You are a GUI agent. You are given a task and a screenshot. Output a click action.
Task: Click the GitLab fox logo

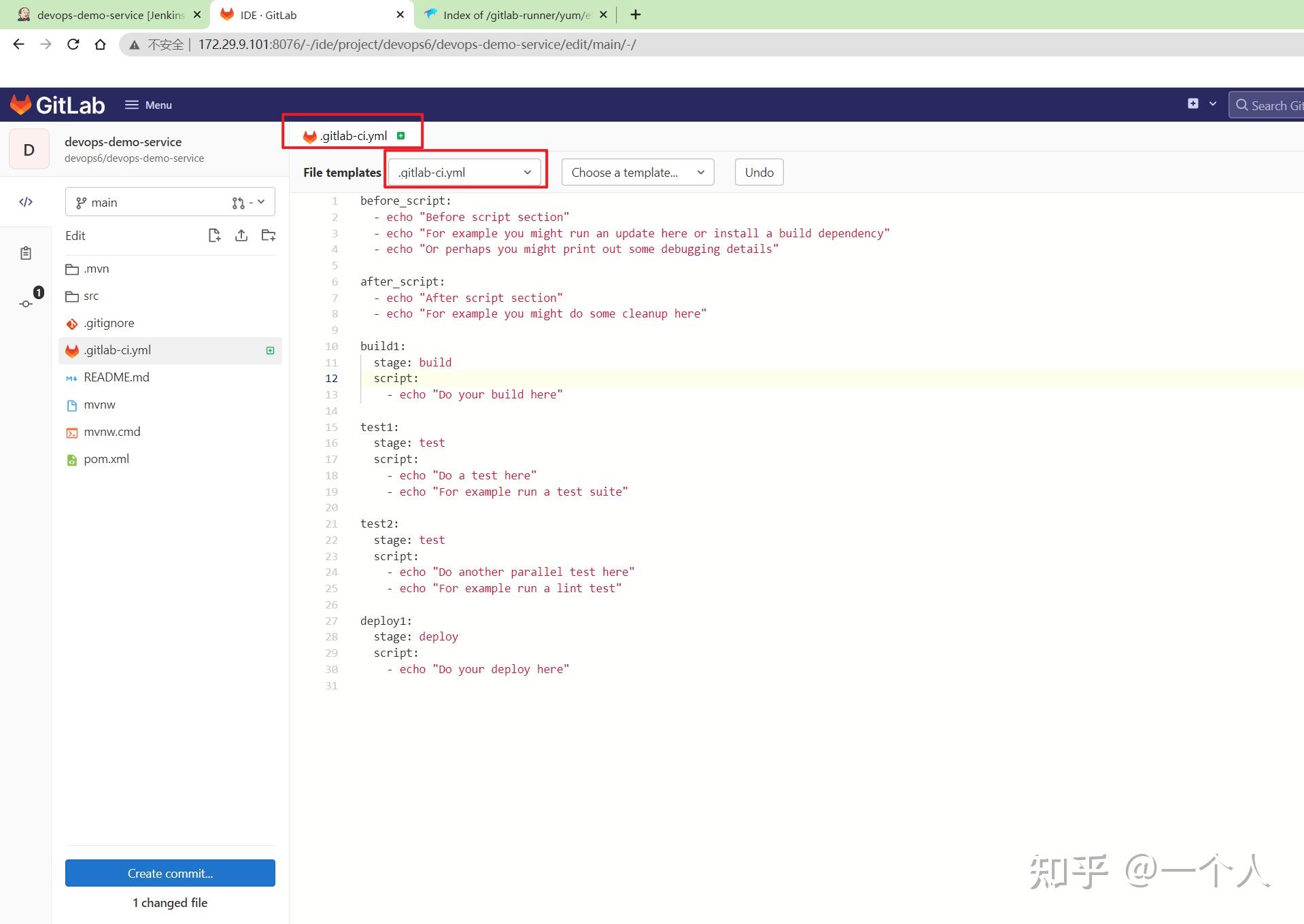[20, 104]
